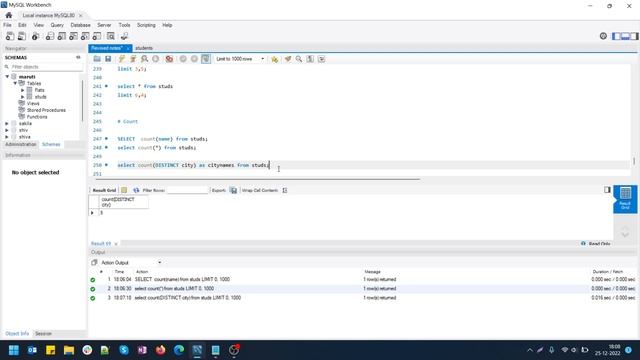The height and width of the screenshot is (360, 640).
Task: Collapse the maruti schema node
Action: tap(7, 77)
